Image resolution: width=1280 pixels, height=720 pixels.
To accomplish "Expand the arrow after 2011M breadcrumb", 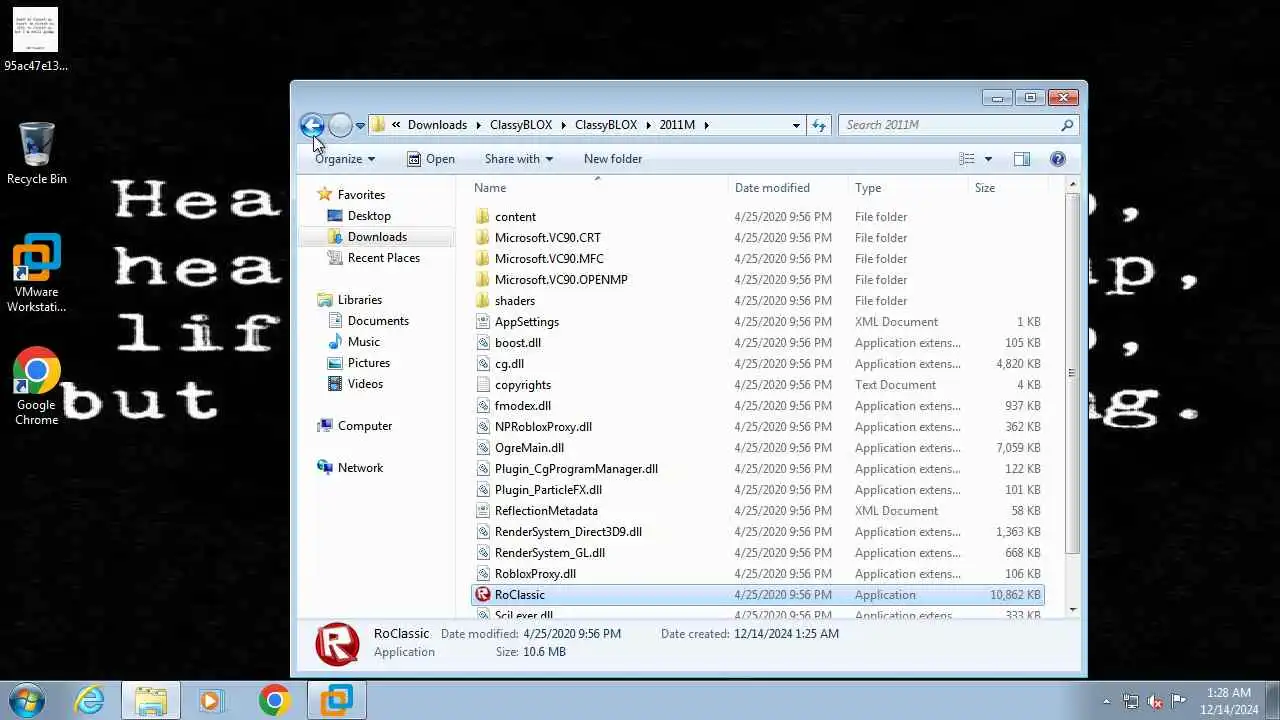I will coord(706,125).
